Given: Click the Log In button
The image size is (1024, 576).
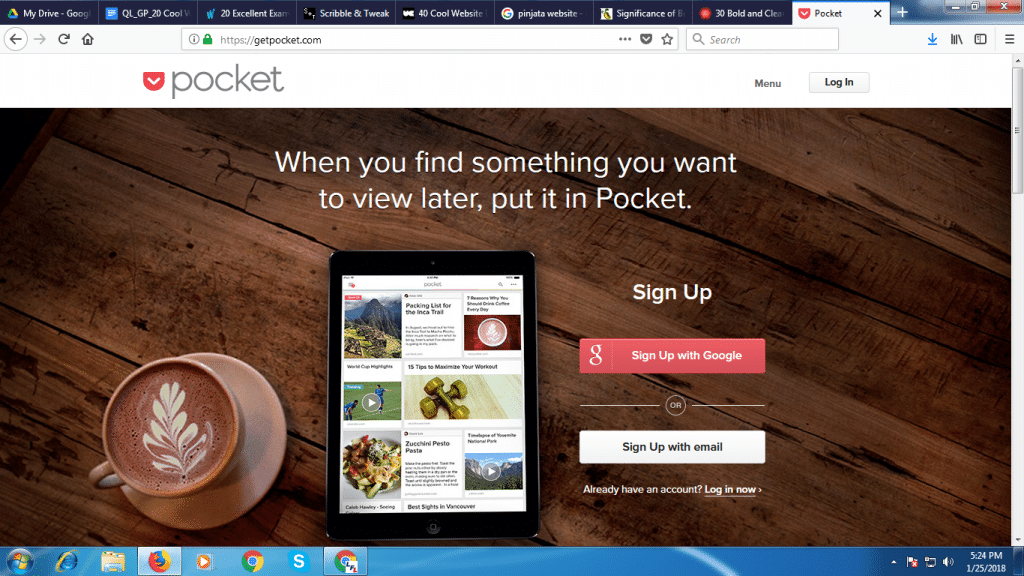Looking at the screenshot, I should [x=839, y=82].
